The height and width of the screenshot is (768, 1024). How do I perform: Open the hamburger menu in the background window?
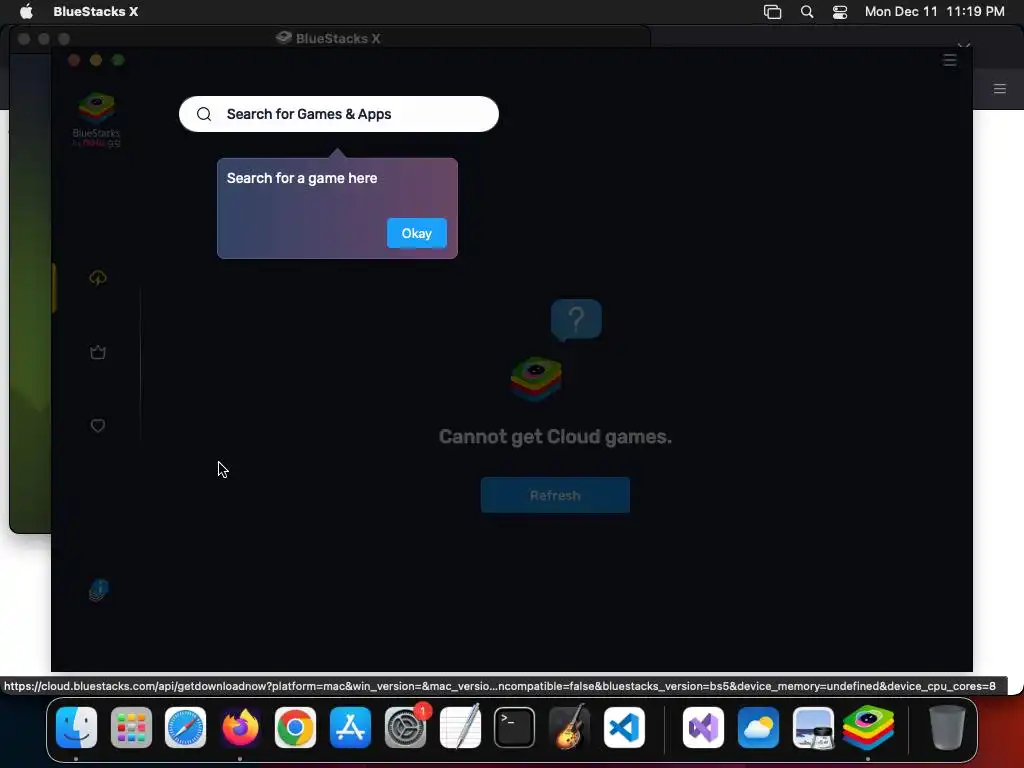pos(999,89)
